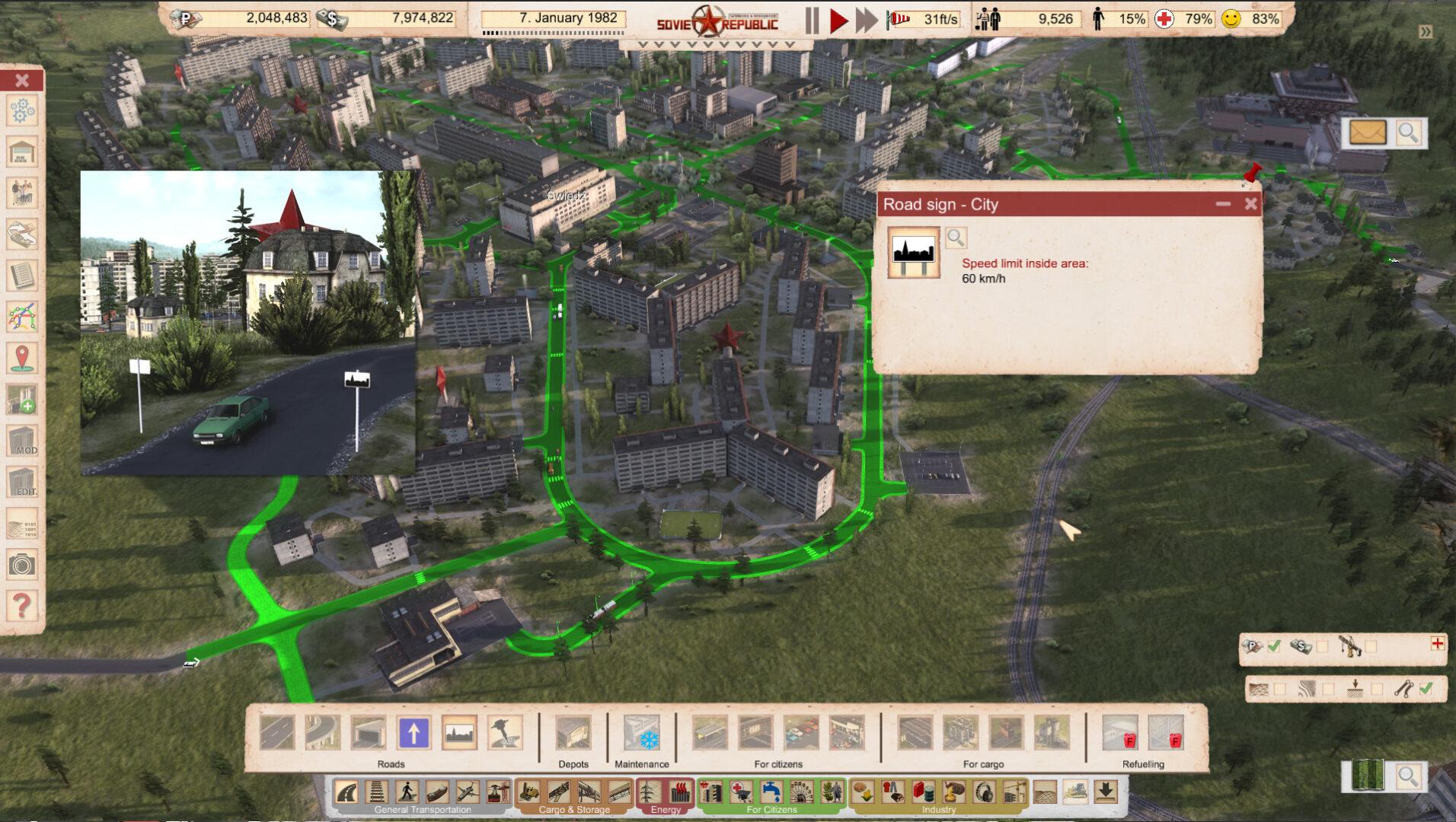Click the map location pin sidebar icon
This screenshot has width=1456, height=822.
[22, 357]
